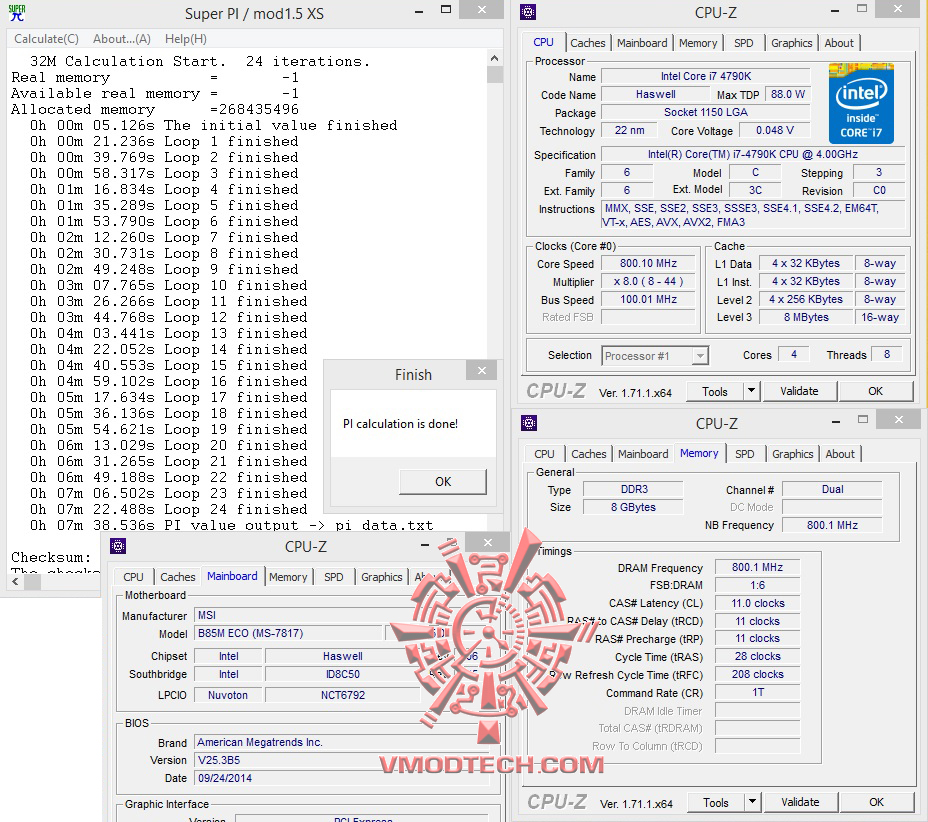Viewport: 928px width, 822px height.
Task: Open the Help(H) menu in Super PI
Action: (x=186, y=39)
